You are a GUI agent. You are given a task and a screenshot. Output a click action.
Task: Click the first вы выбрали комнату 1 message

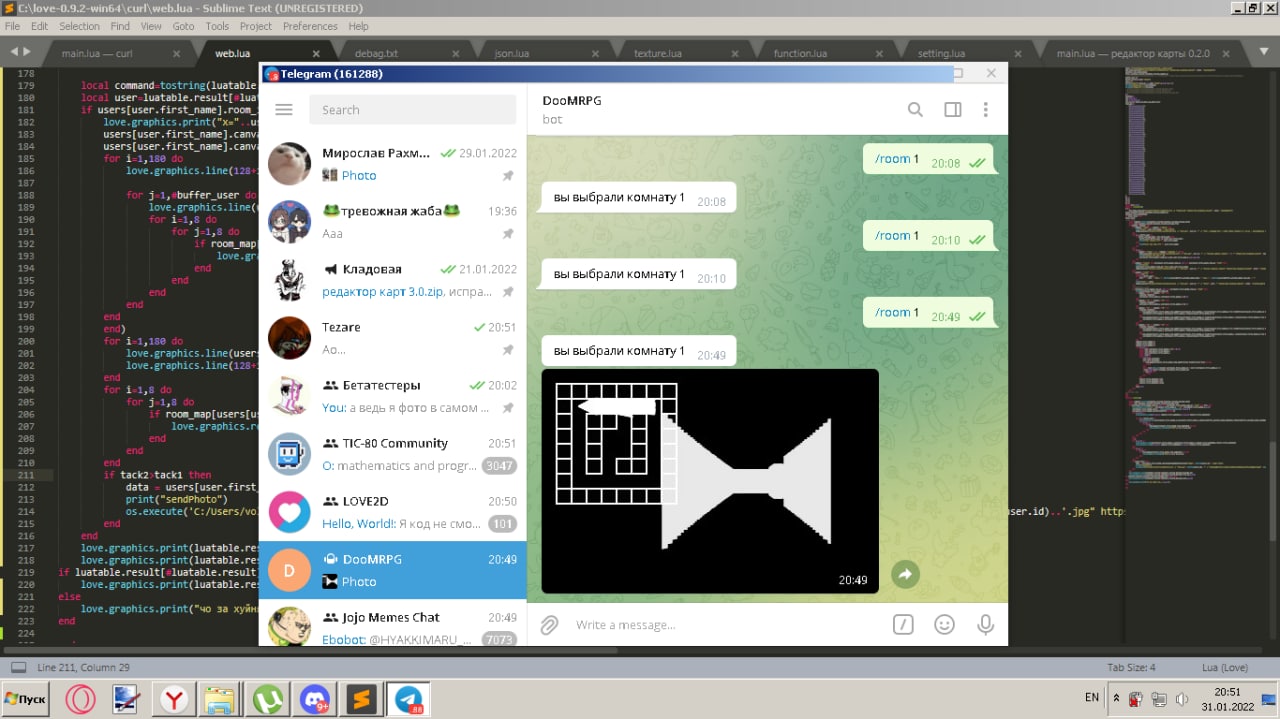coord(638,198)
